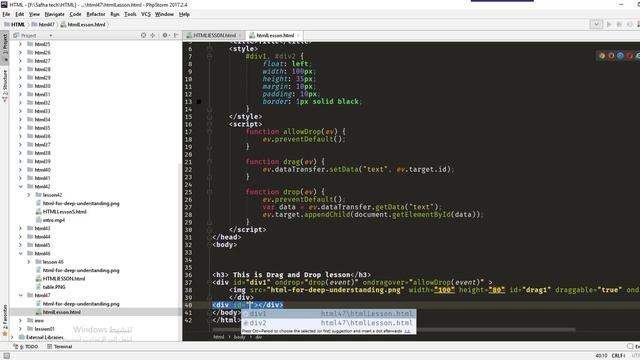
Task: Collapse the html42 folder
Action: [x=20, y=187]
